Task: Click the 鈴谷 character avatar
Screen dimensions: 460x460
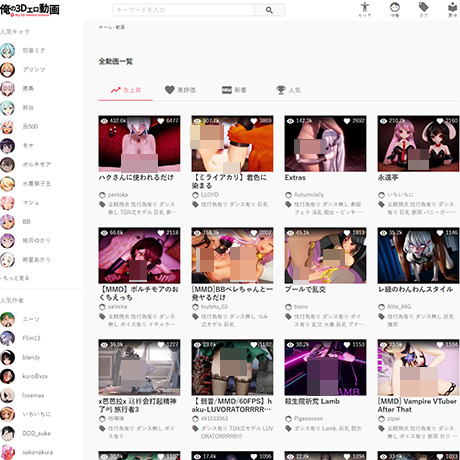Action: pos(7,108)
